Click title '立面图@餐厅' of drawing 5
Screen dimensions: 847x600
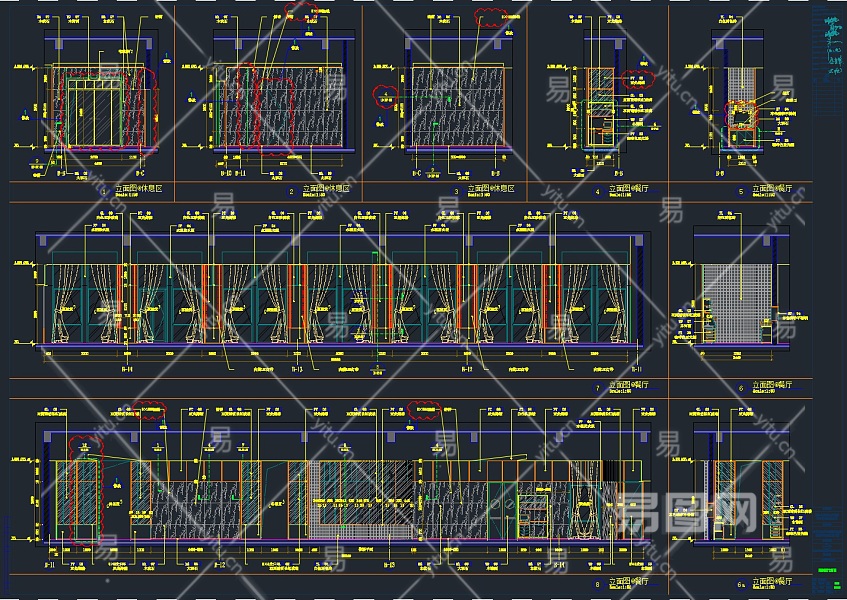[x=772, y=188]
